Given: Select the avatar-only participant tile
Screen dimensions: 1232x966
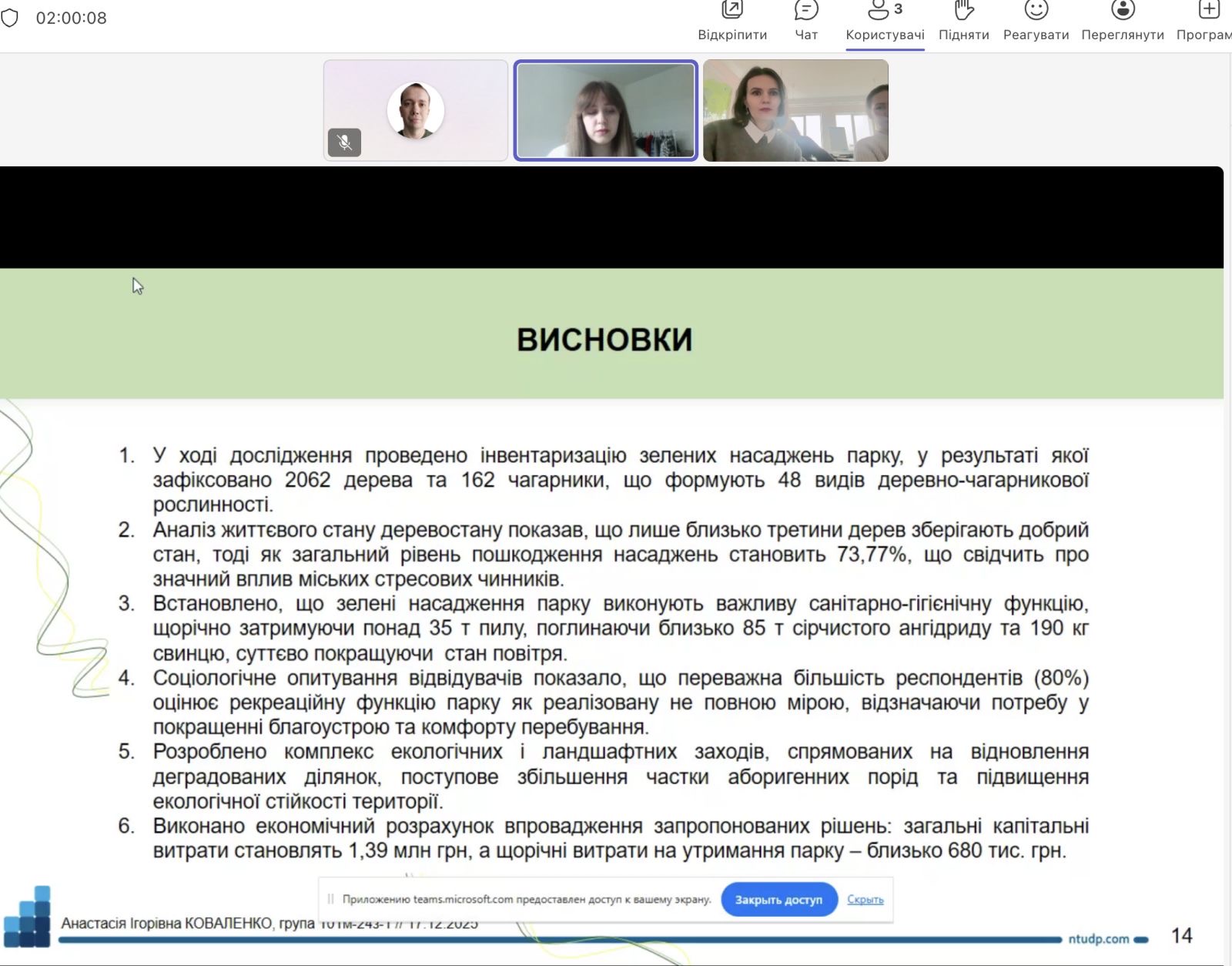Looking at the screenshot, I should [416, 110].
